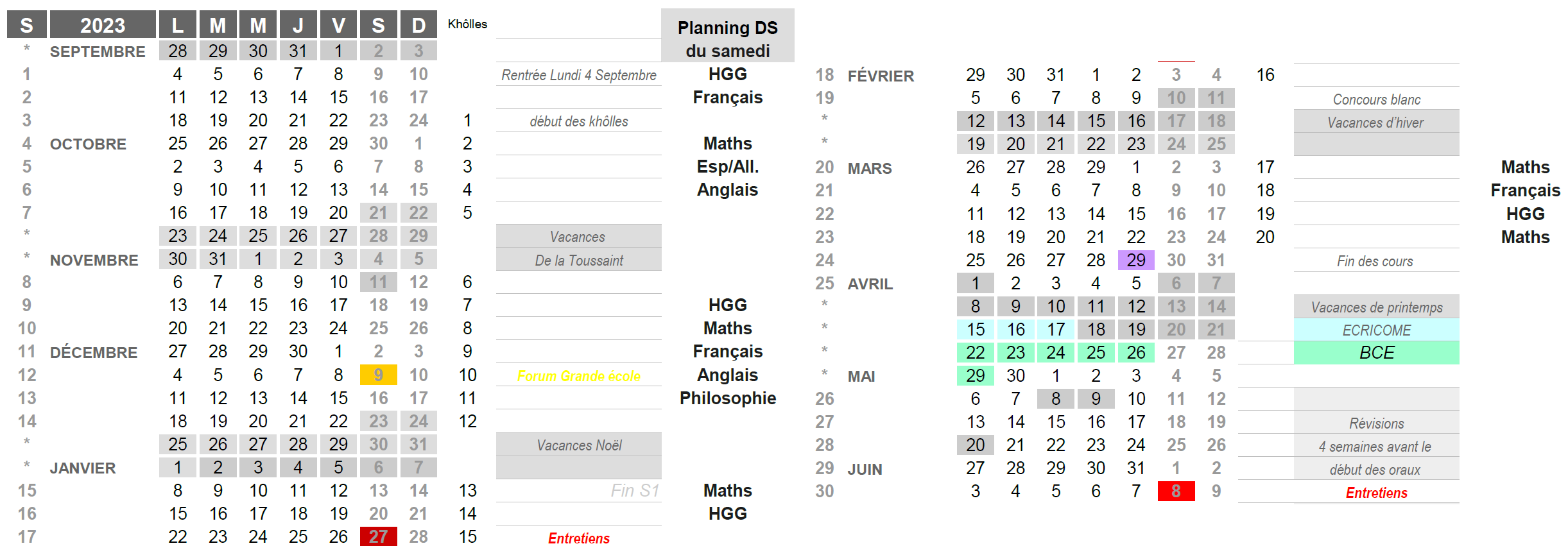Select the Vacances Noël cell
This screenshot has height=546, width=1568.
pyautogui.click(x=578, y=445)
